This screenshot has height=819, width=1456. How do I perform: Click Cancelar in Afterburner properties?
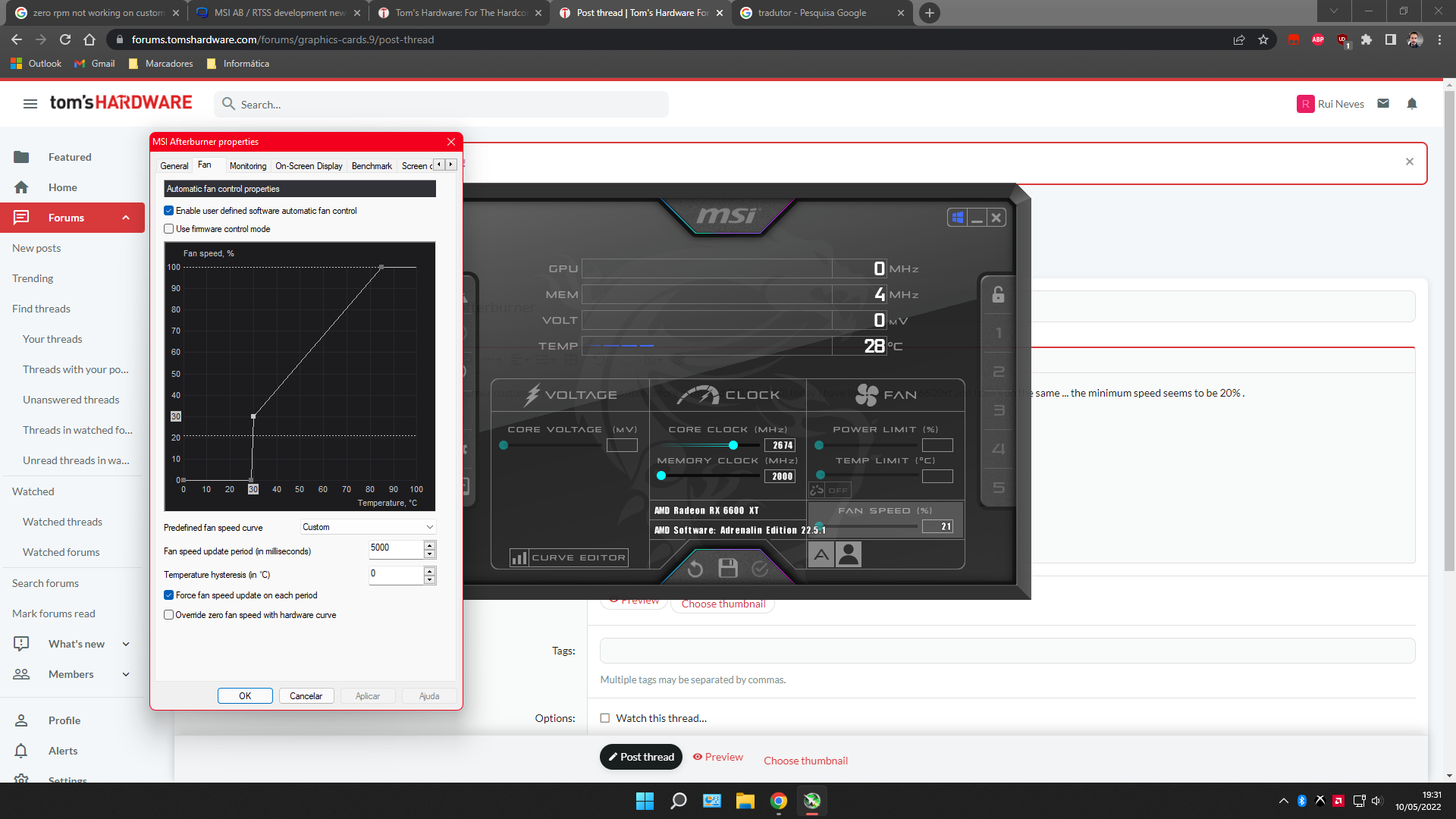(306, 695)
